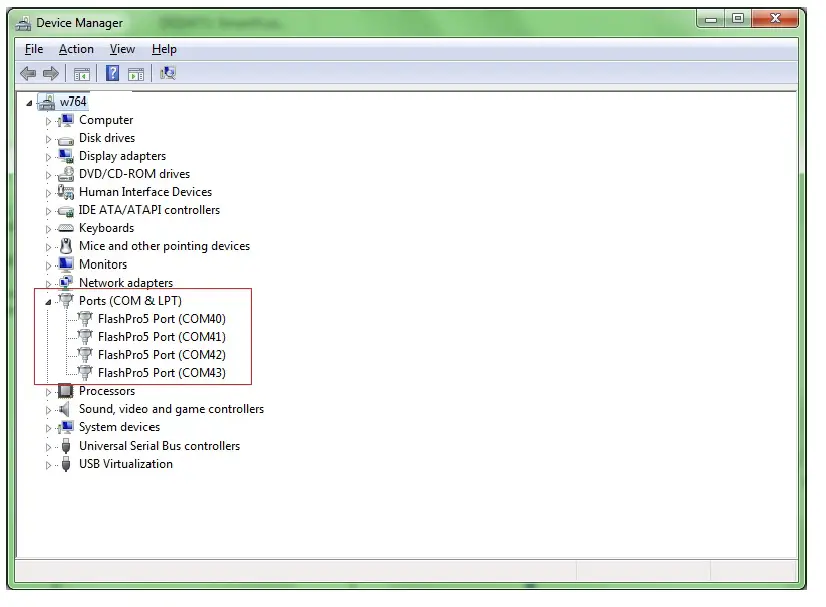Viewport: 826px width, 607px height.
Task: Expand the Universal Serial Bus controllers node
Action: click(48, 445)
